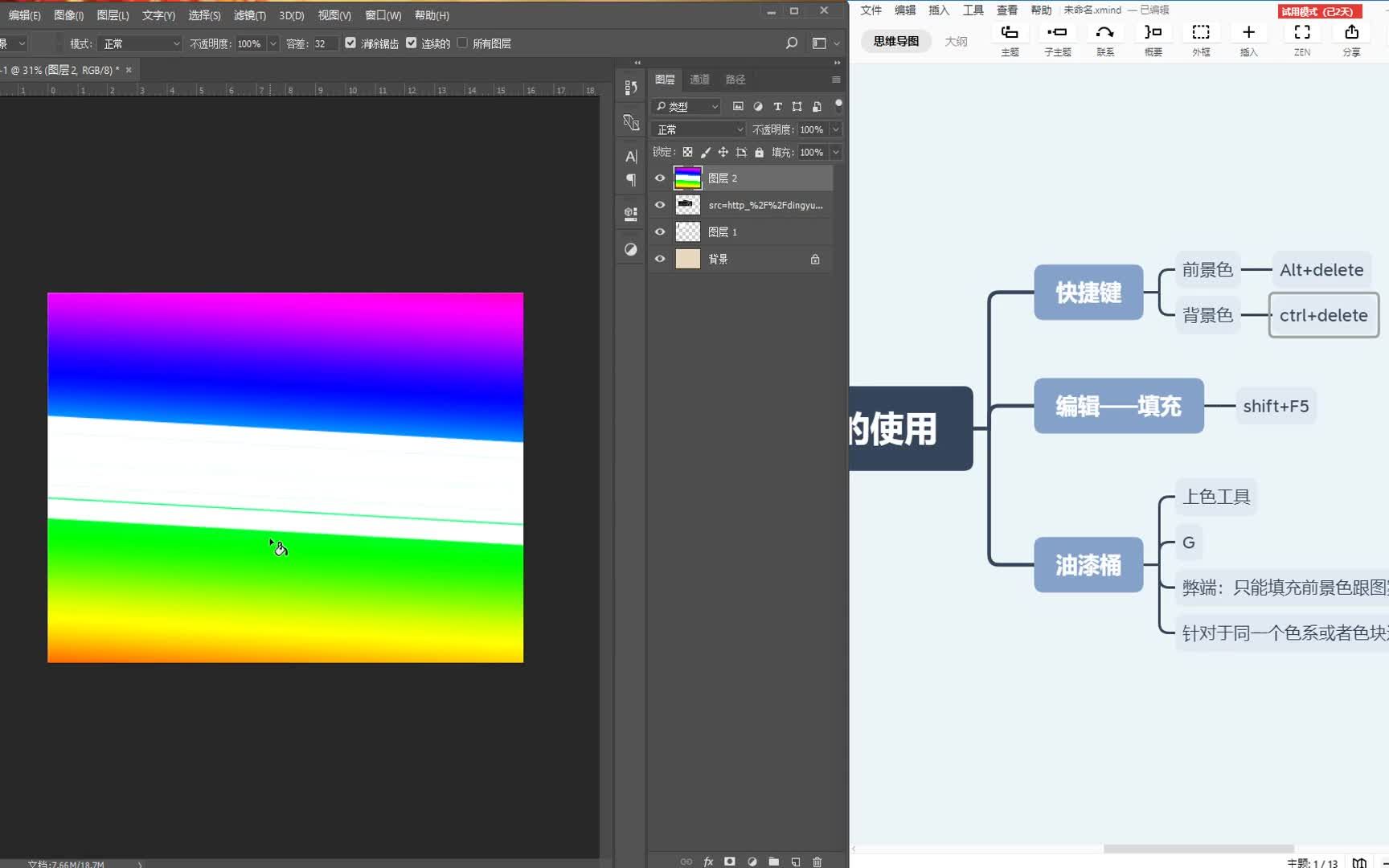Open Layers panel fill dropdown arrow
Image resolution: width=1389 pixels, height=868 pixels.
click(x=836, y=152)
